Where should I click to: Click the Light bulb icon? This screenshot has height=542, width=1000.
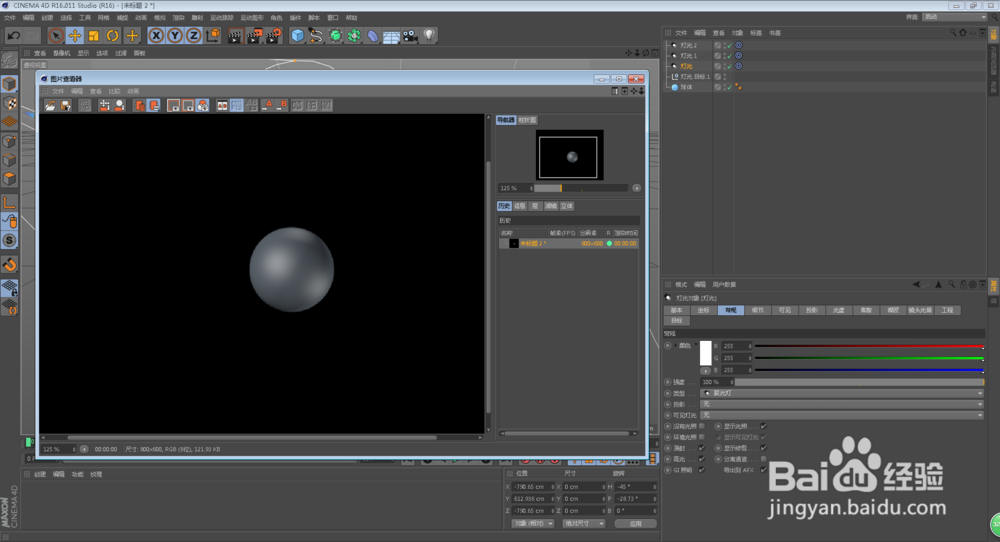(429, 36)
